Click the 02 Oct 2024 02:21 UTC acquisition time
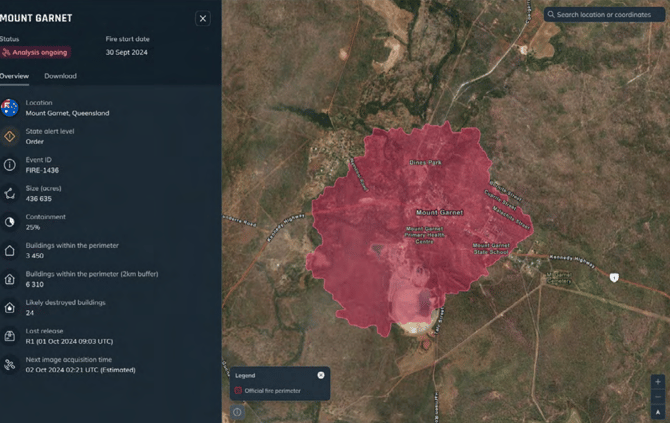 click(x=80, y=370)
